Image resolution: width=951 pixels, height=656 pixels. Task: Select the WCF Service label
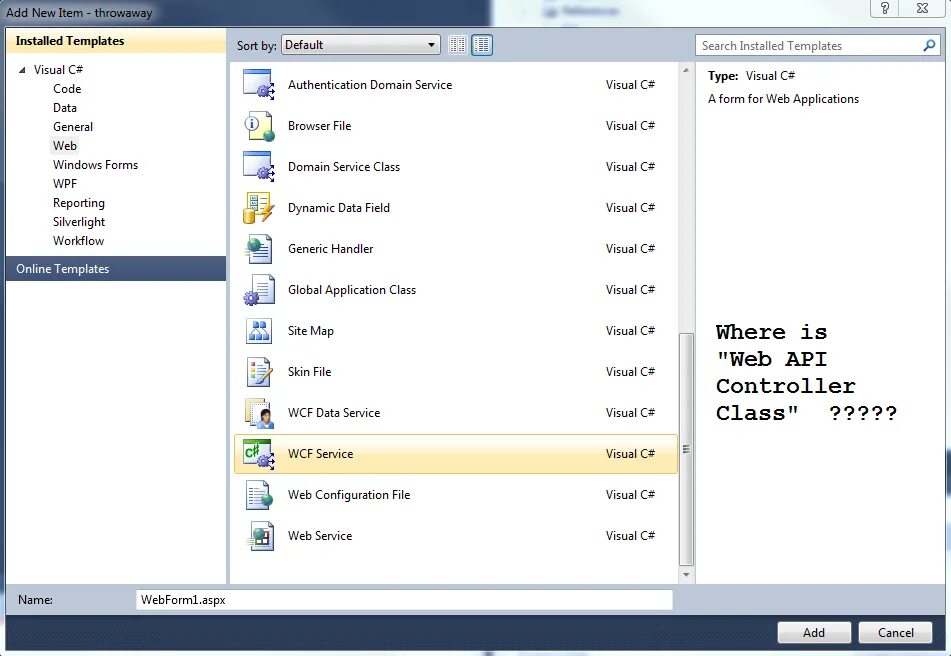tap(320, 454)
